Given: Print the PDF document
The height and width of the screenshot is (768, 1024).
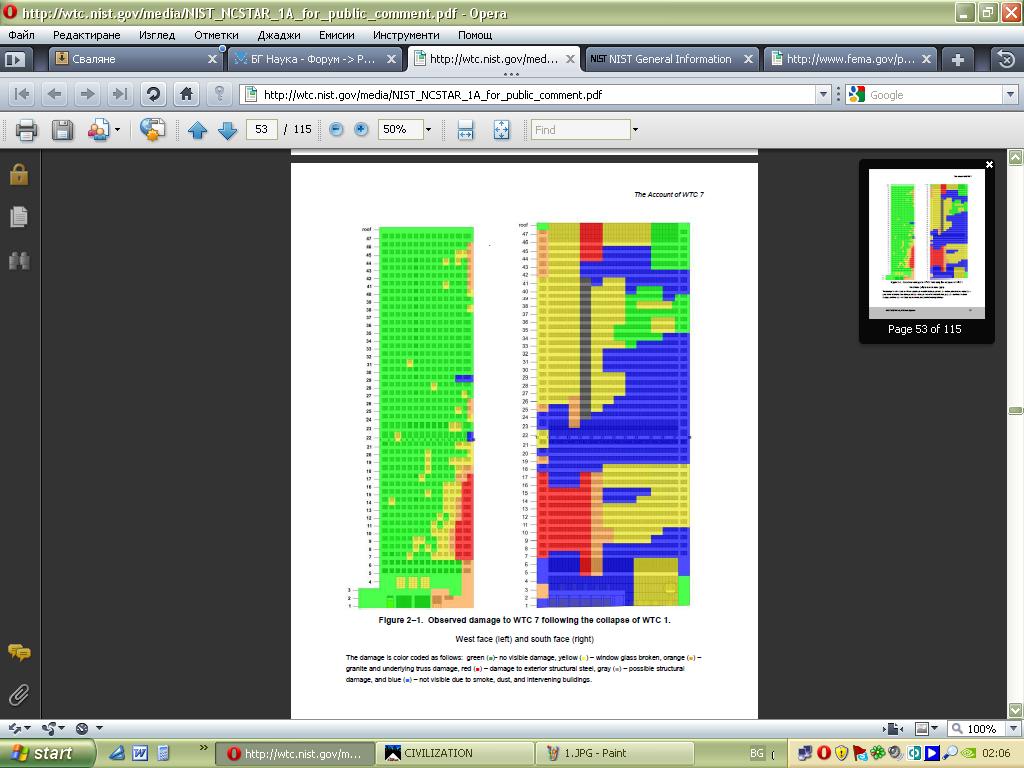Looking at the screenshot, I should [26, 130].
